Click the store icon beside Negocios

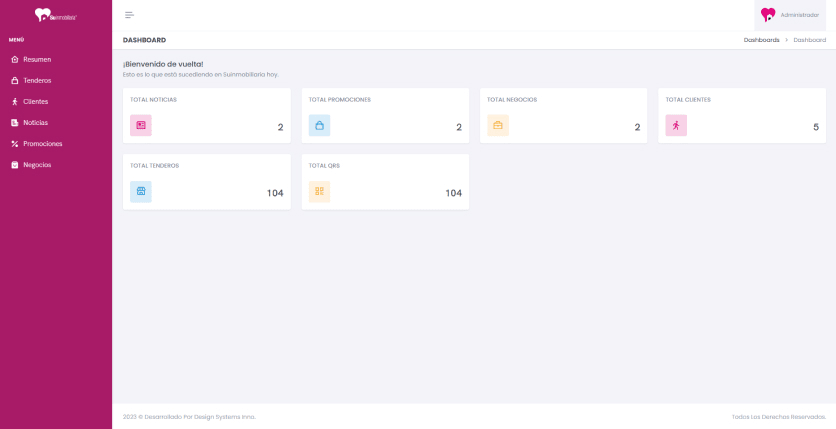click(x=15, y=165)
